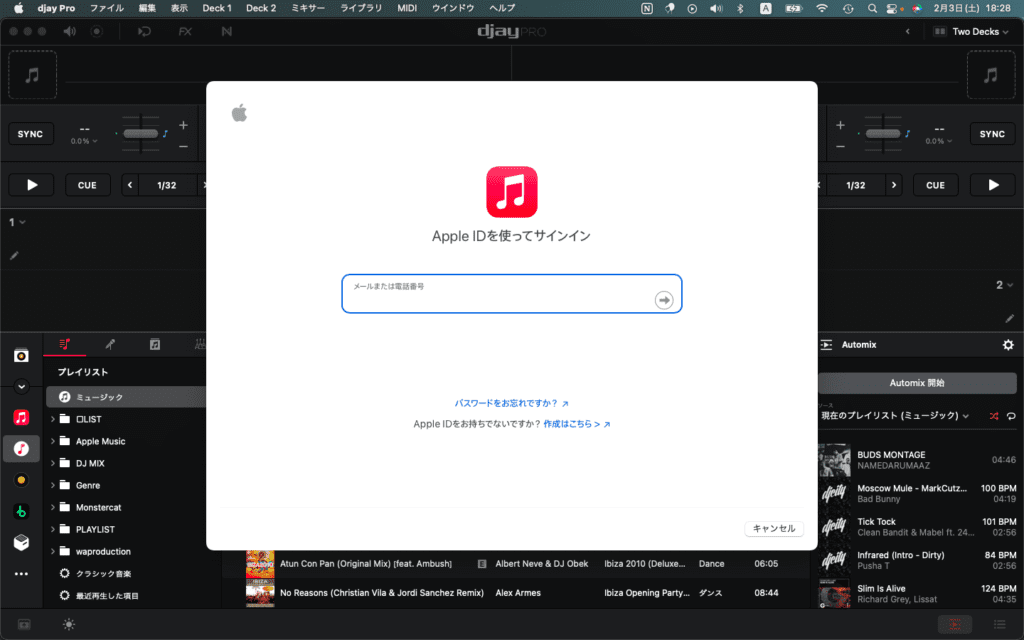Screen dimensions: 1024x640
Task: Click the blue key lock note icon on Deck 2
Action: (x=907, y=134)
